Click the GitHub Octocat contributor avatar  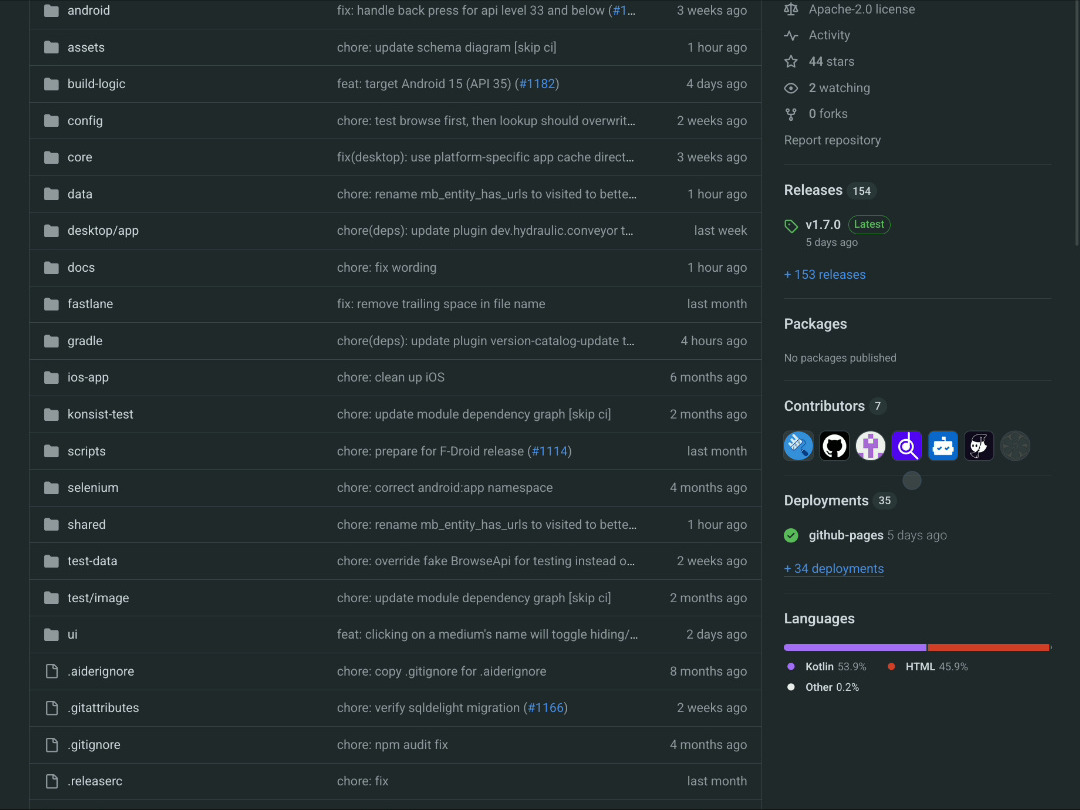coord(834,446)
